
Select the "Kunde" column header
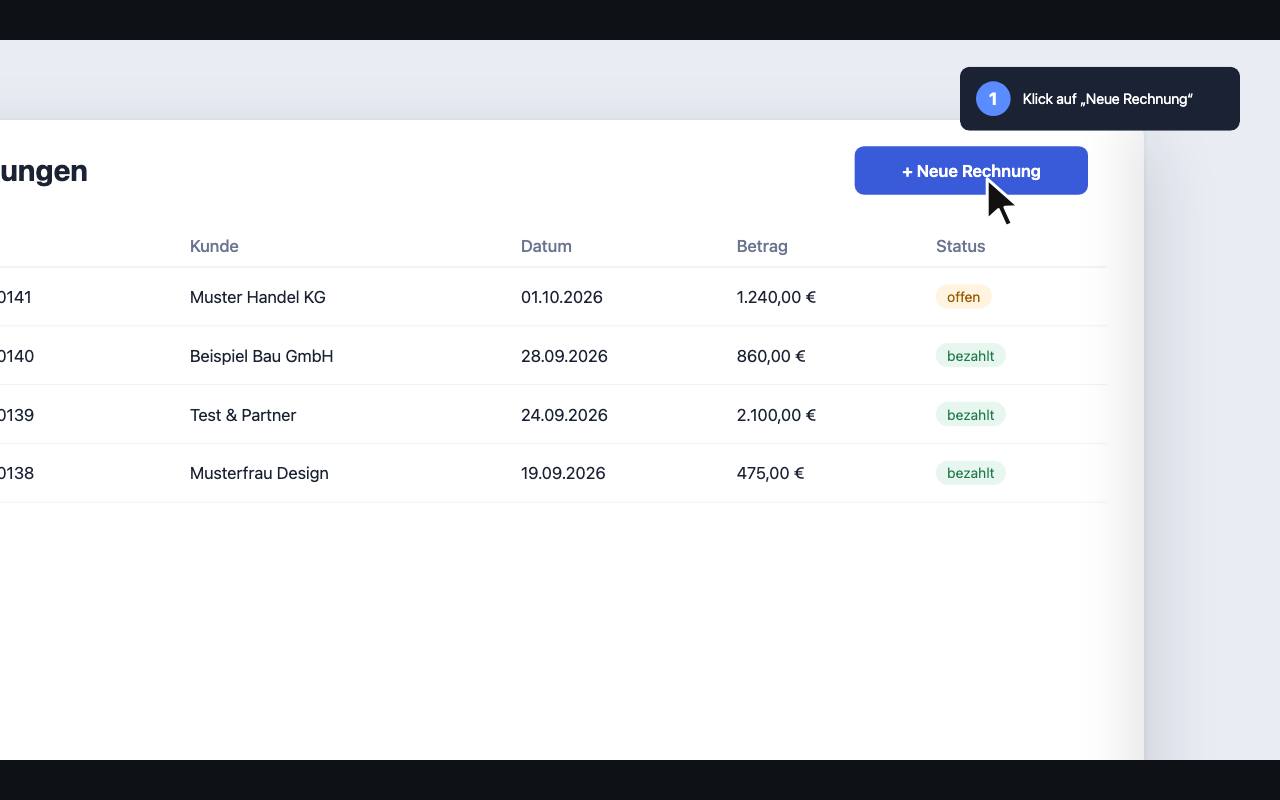click(x=214, y=246)
